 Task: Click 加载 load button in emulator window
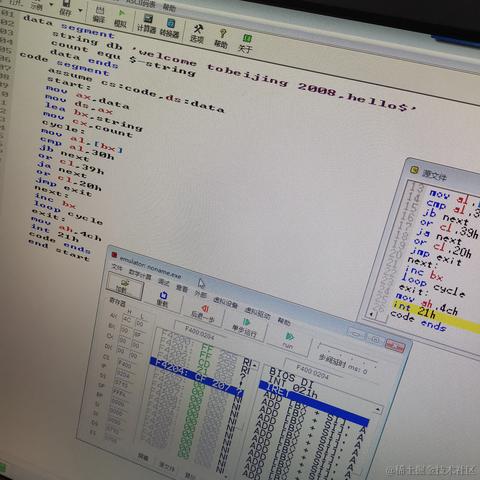tap(124, 287)
